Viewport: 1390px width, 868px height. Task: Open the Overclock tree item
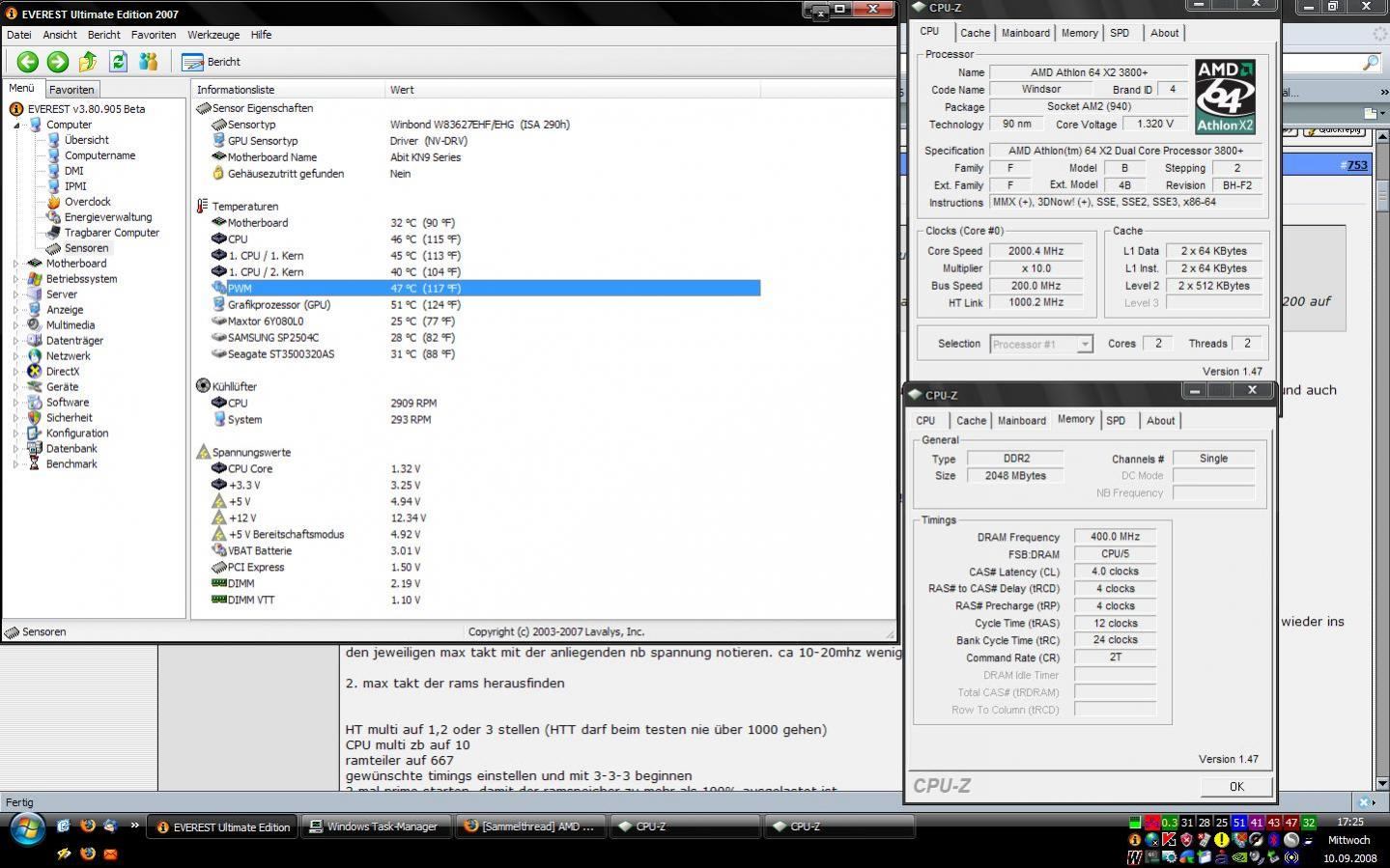87,202
